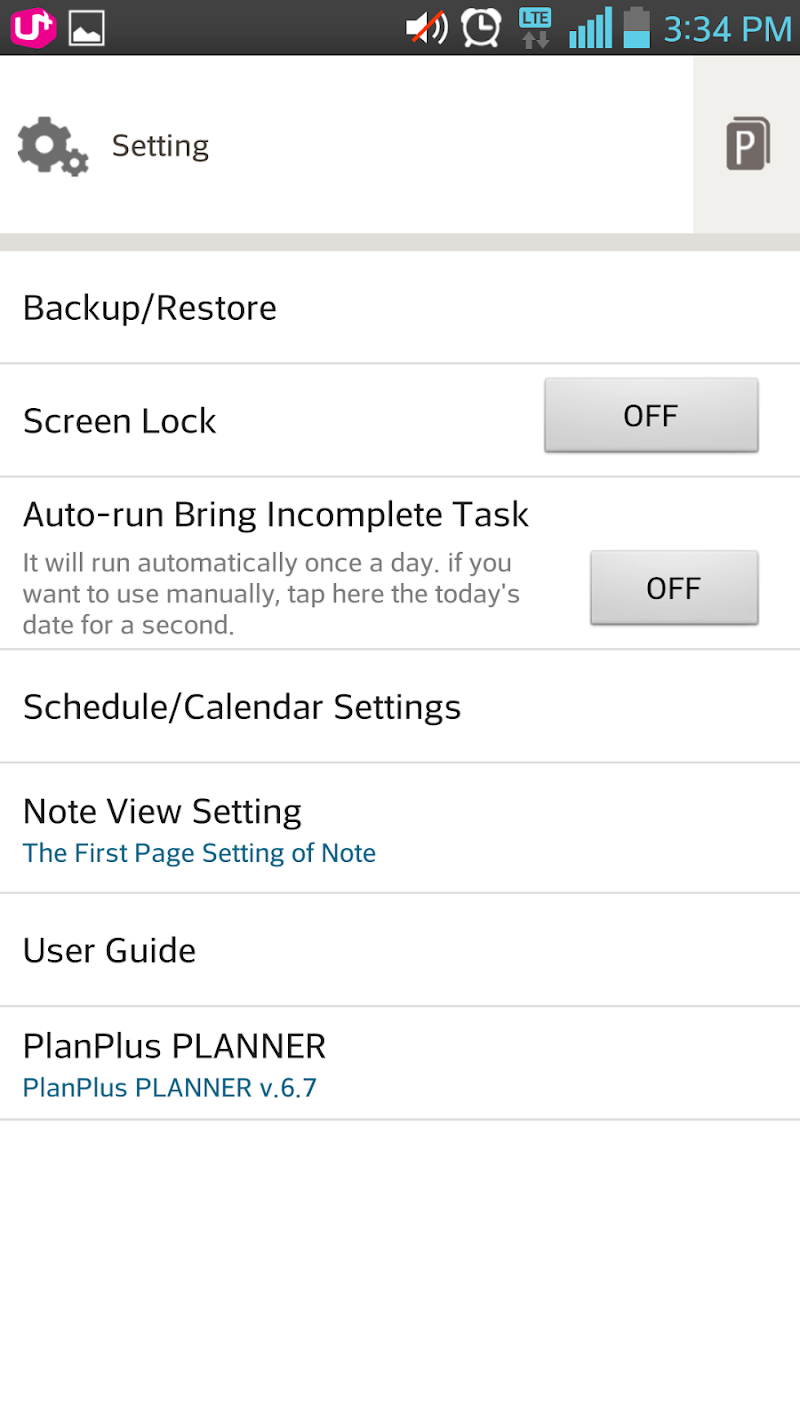Image resolution: width=800 pixels, height=1422 pixels.
Task: Tap the Setting gear icon
Action: coord(52,146)
